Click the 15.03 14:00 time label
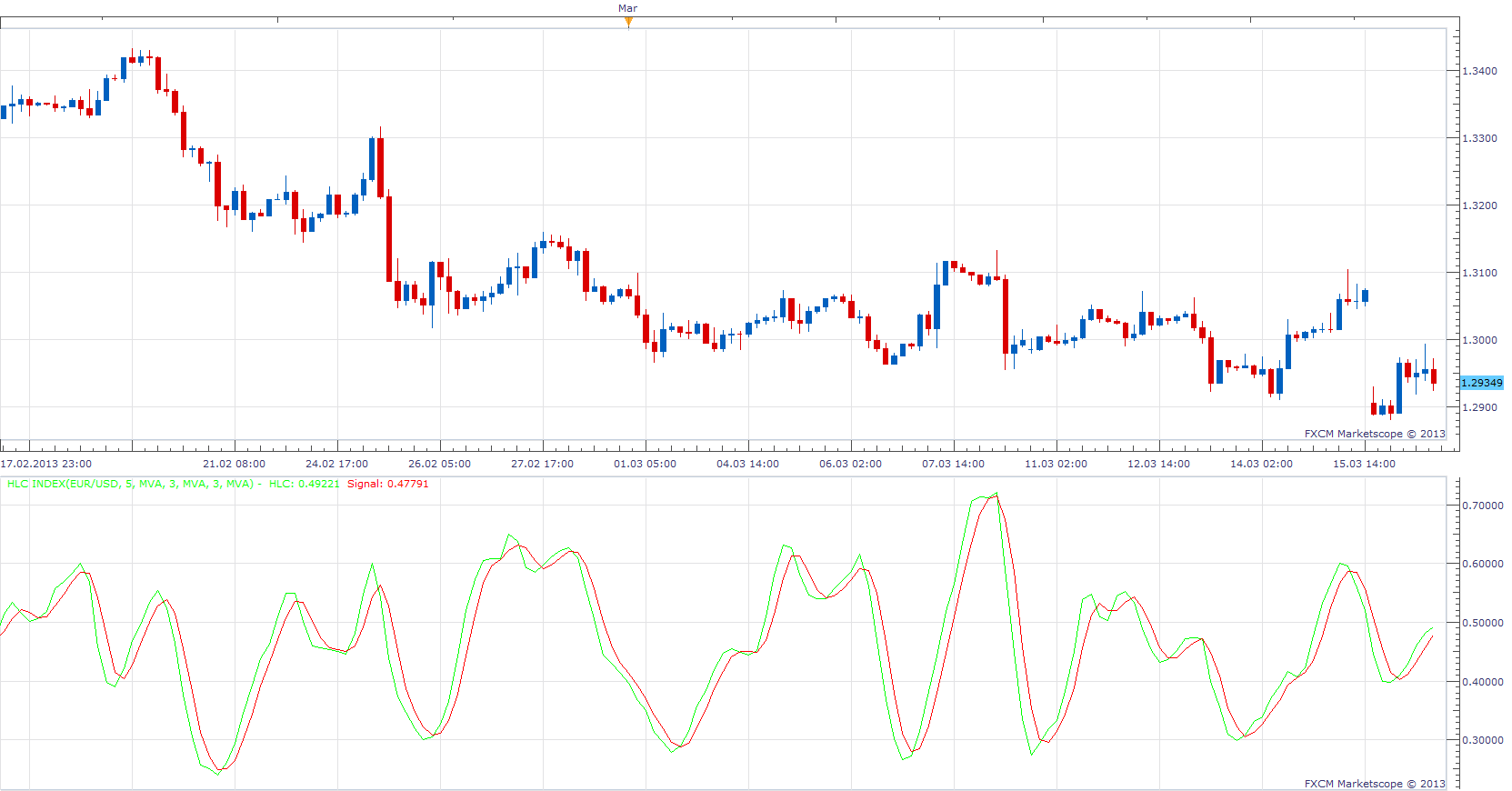 pos(1365,464)
